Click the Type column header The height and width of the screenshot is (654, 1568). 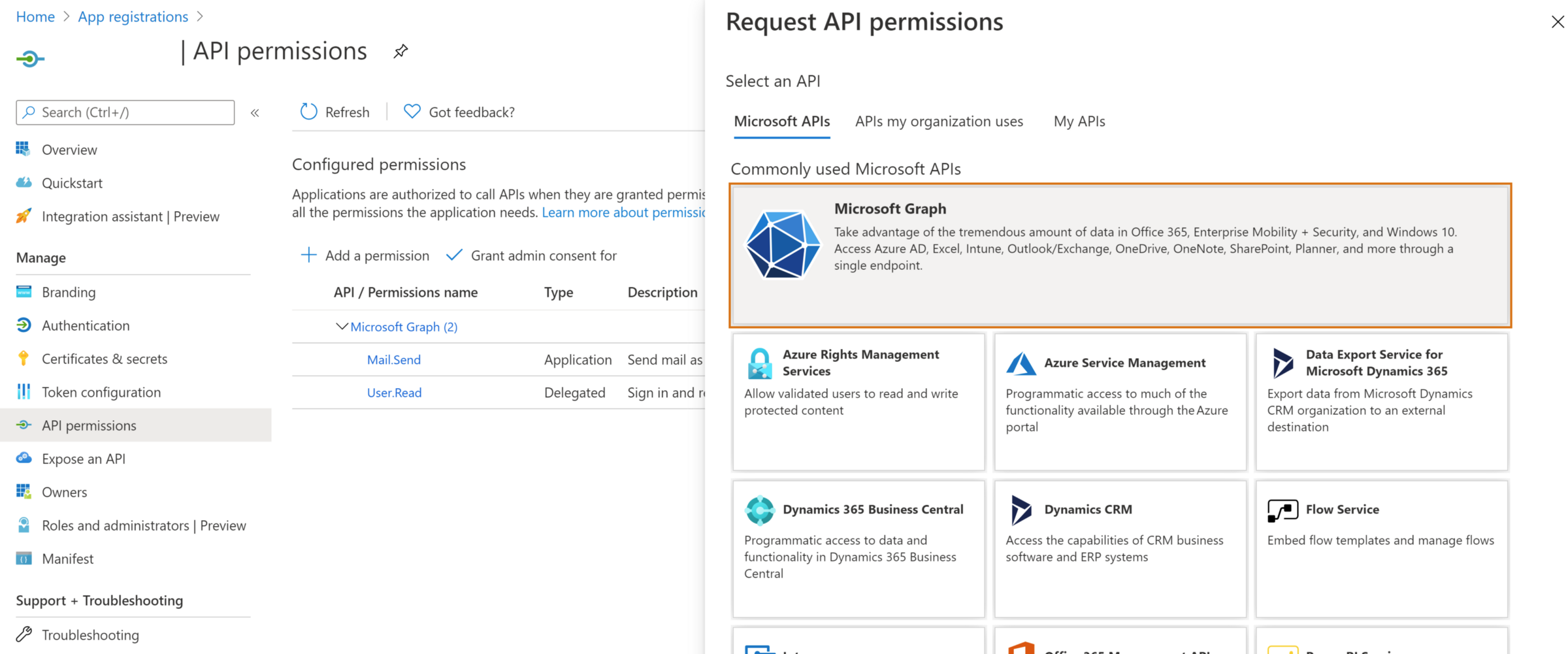pos(559,292)
